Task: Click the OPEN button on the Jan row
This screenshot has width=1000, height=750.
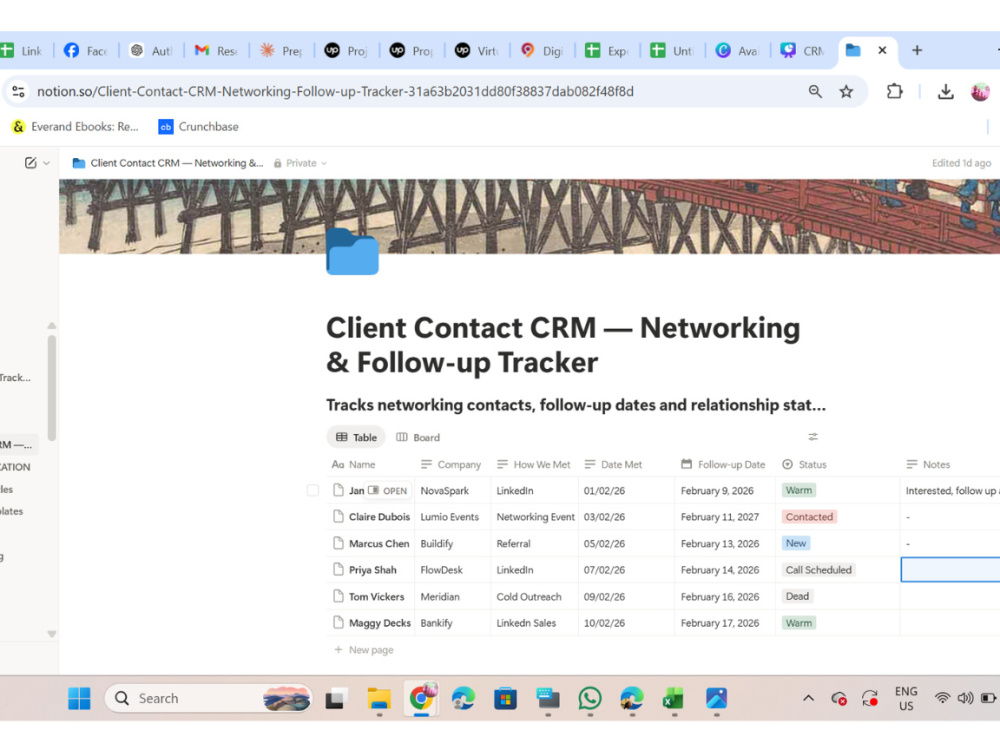Action: coord(388,490)
